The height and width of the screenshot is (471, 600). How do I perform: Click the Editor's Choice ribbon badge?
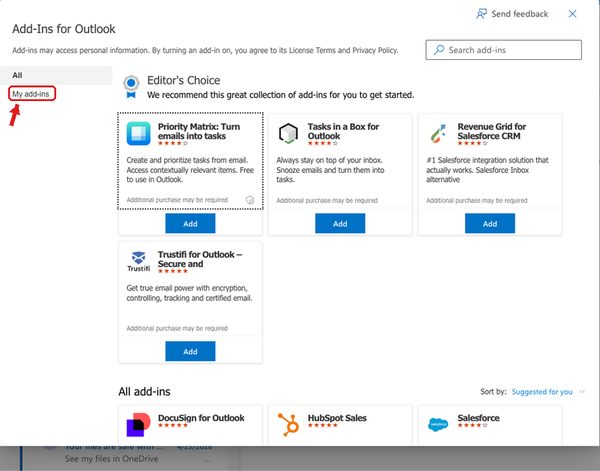point(131,87)
